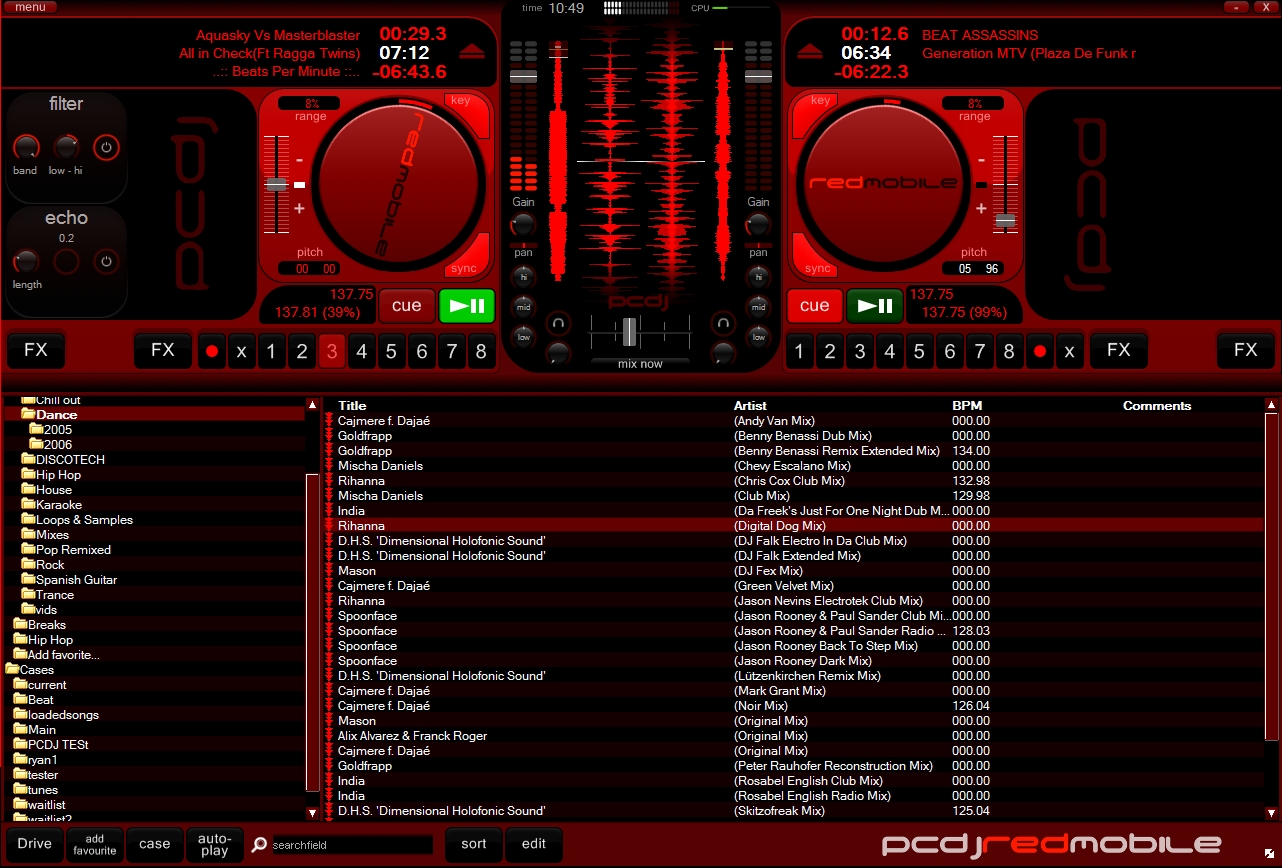This screenshot has height=868, width=1282.
Task: Click the DISCOTECH folder icon
Action: [x=28, y=459]
